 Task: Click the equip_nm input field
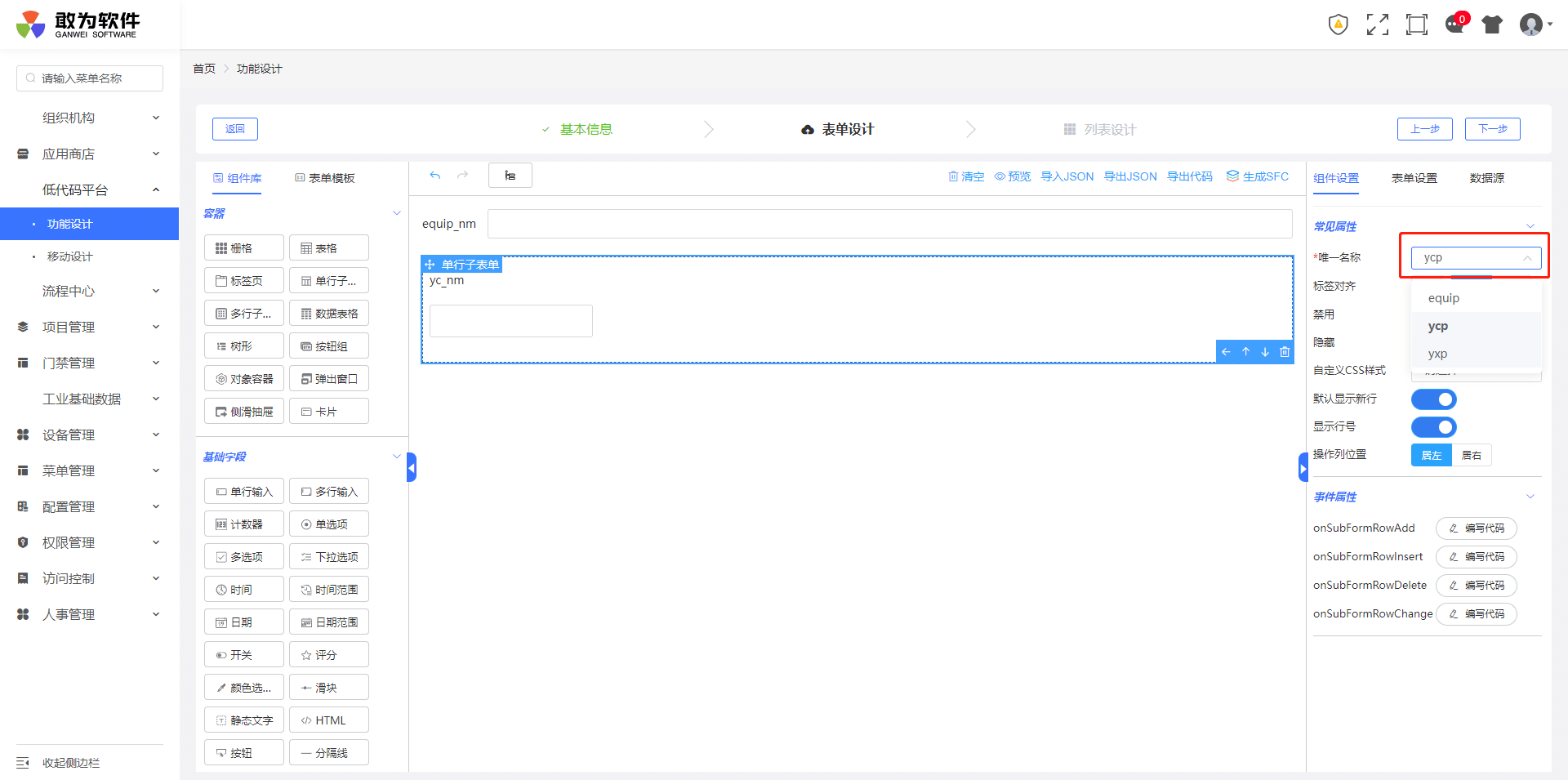coord(889,224)
